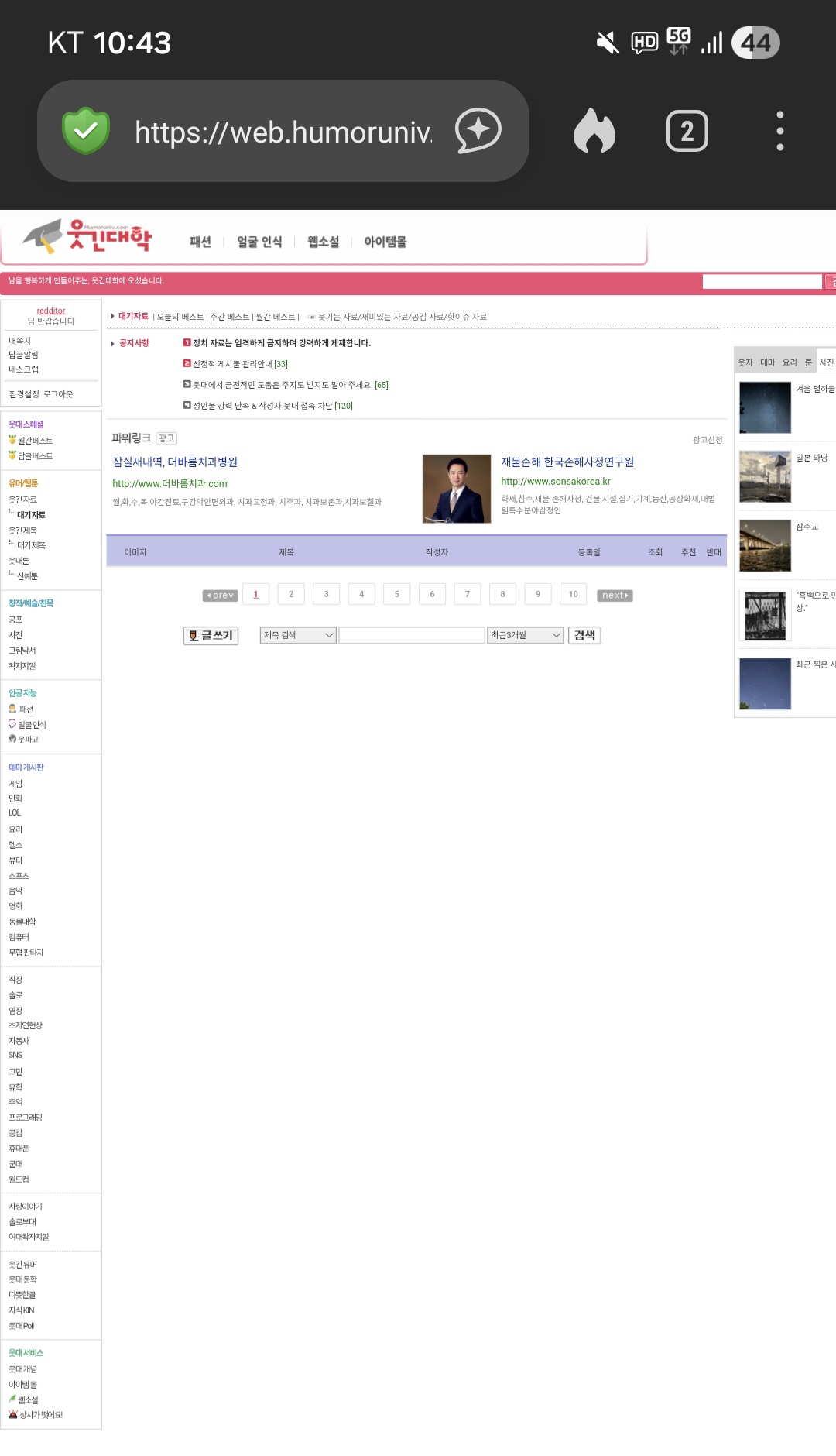Open the browser tab switcher showing 2
The image size is (836, 1456).
coord(687,131)
